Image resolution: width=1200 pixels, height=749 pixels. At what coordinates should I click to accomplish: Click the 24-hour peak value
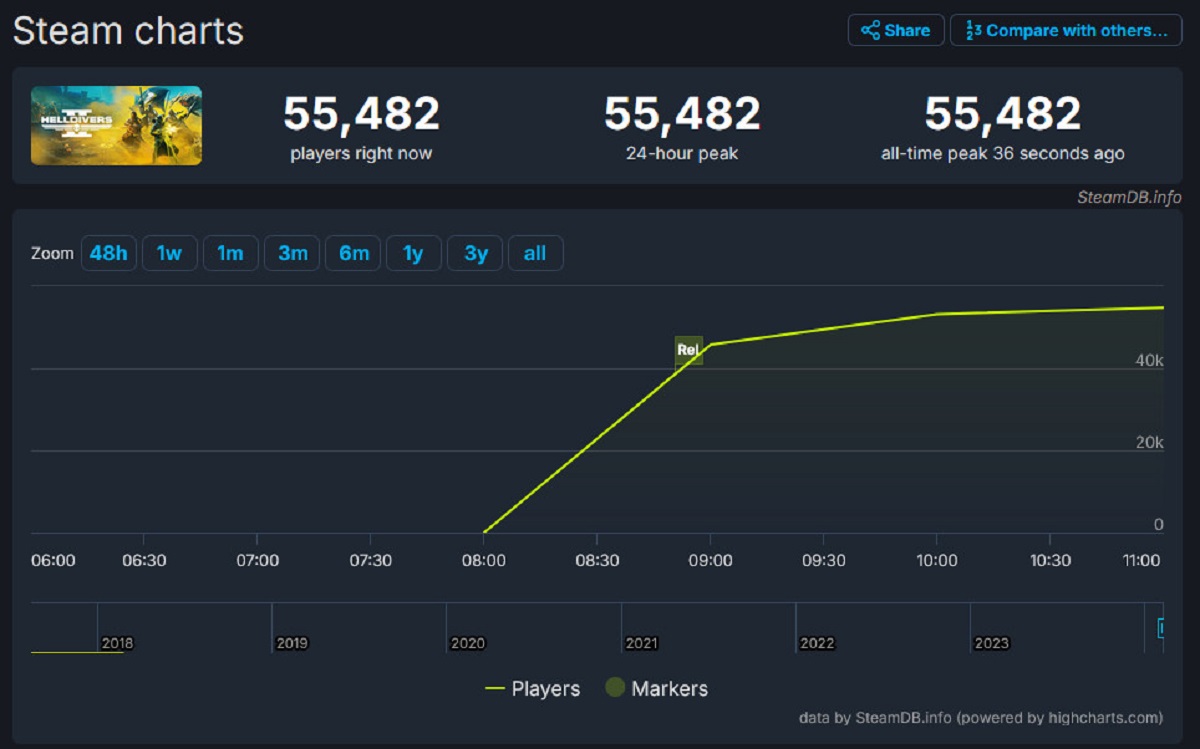point(682,114)
